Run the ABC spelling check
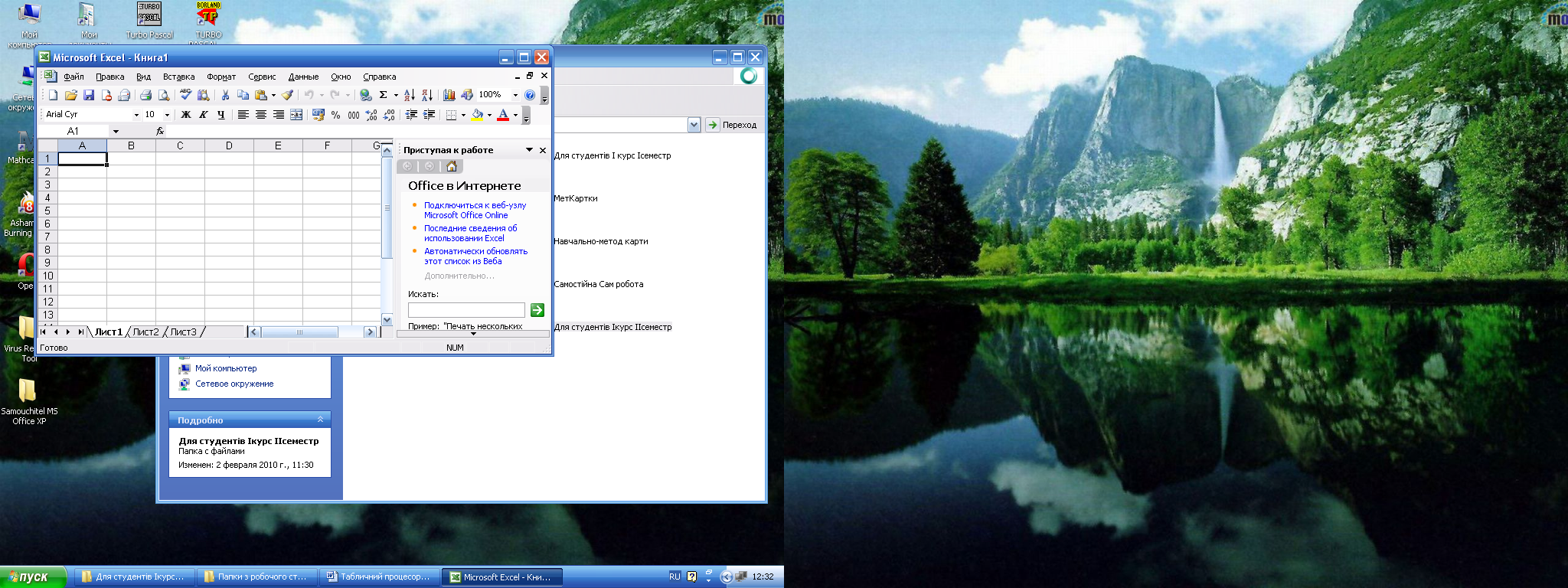1568x588 pixels. pyautogui.click(x=186, y=95)
